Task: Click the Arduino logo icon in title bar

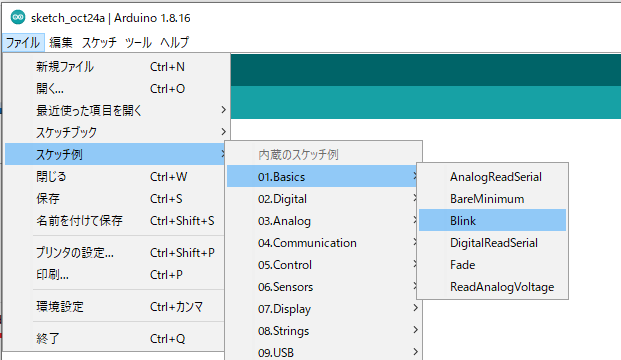Action: click(18, 17)
